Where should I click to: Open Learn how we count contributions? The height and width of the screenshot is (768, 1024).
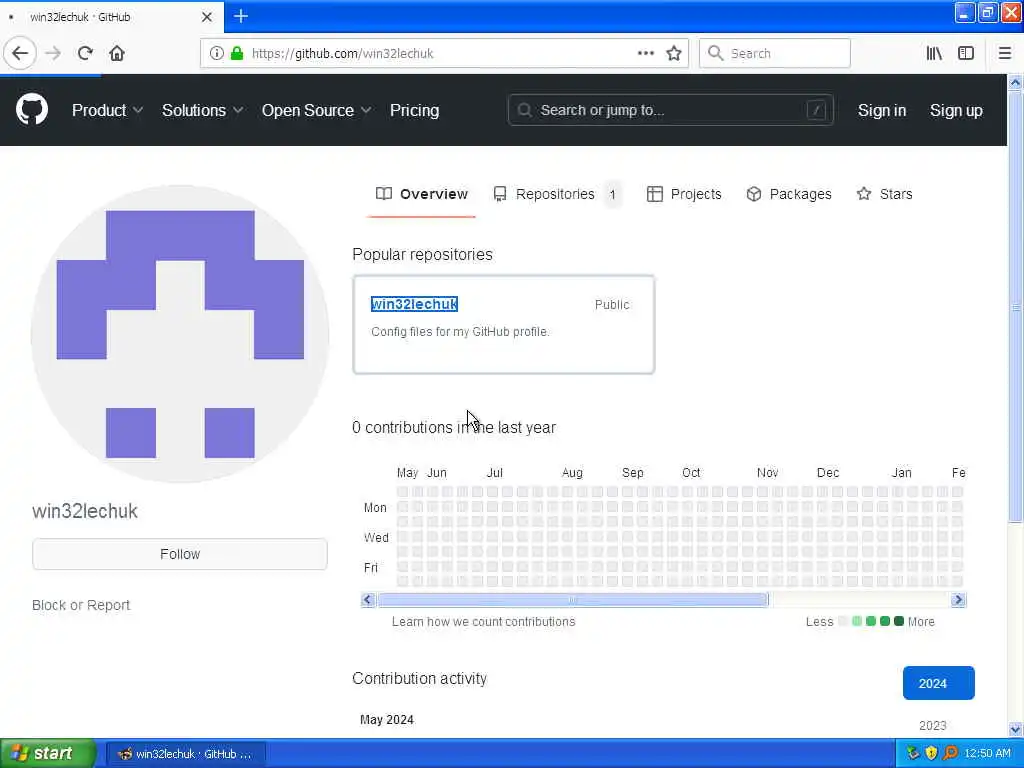483,622
